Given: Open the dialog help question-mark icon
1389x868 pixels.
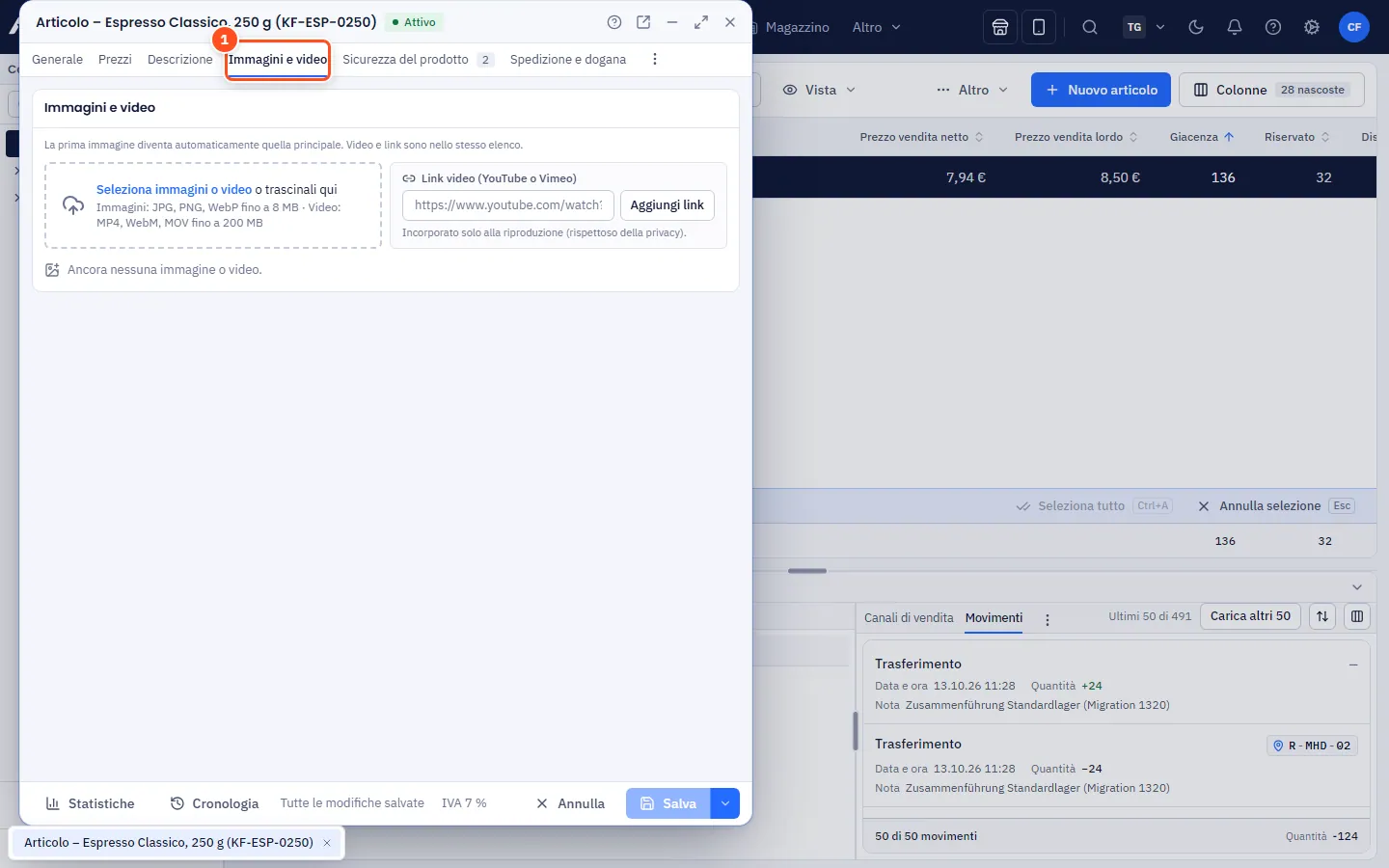Looking at the screenshot, I should pos(614,22).
